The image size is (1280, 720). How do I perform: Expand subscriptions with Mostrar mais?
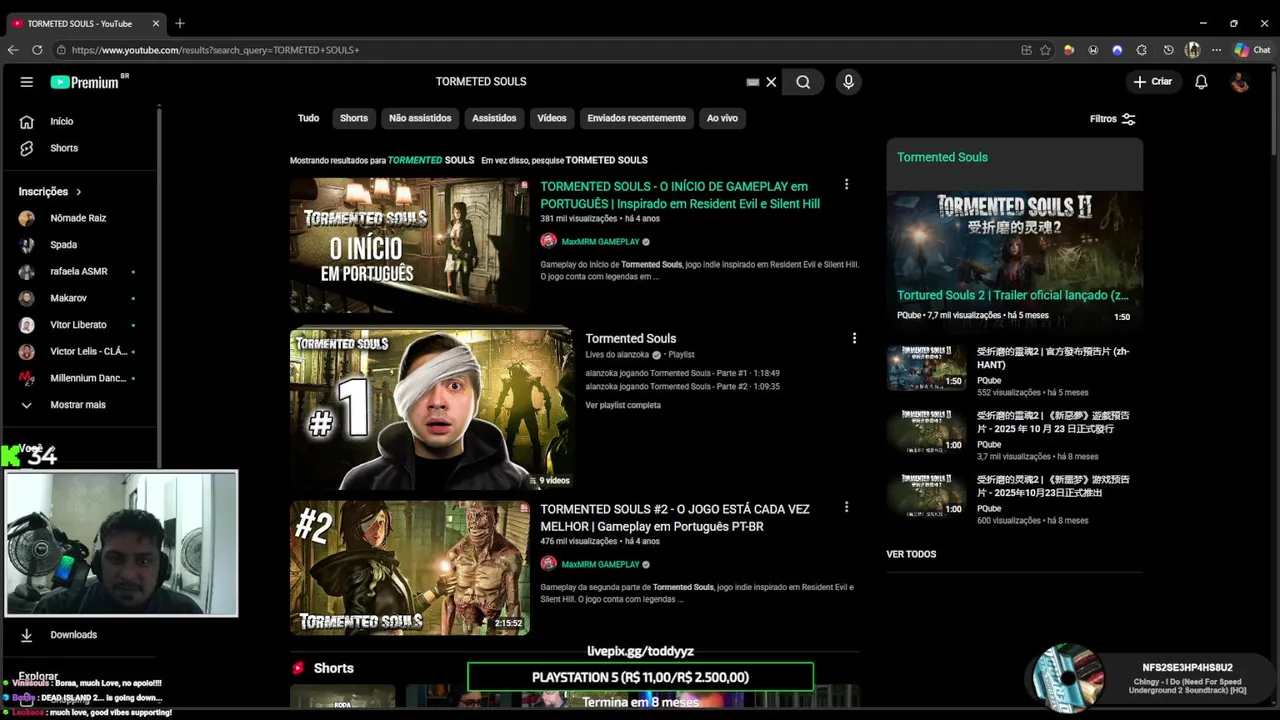coord(80,405)
